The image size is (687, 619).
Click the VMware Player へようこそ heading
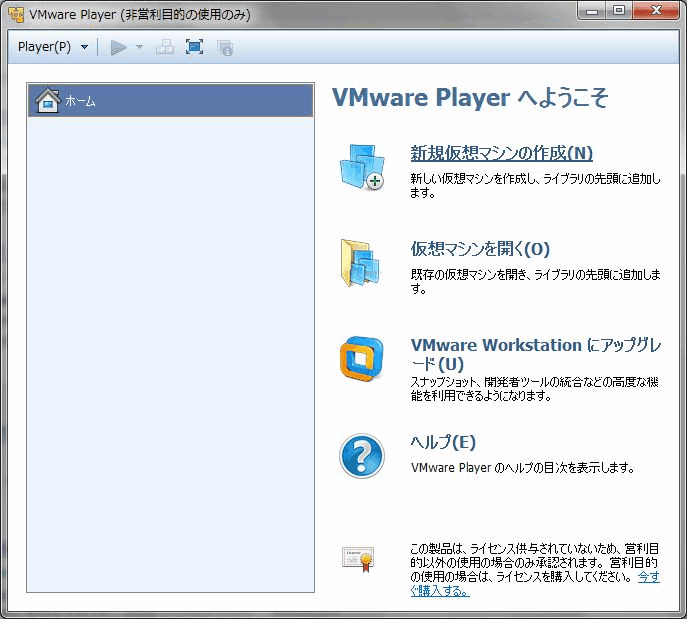point(470,97)
